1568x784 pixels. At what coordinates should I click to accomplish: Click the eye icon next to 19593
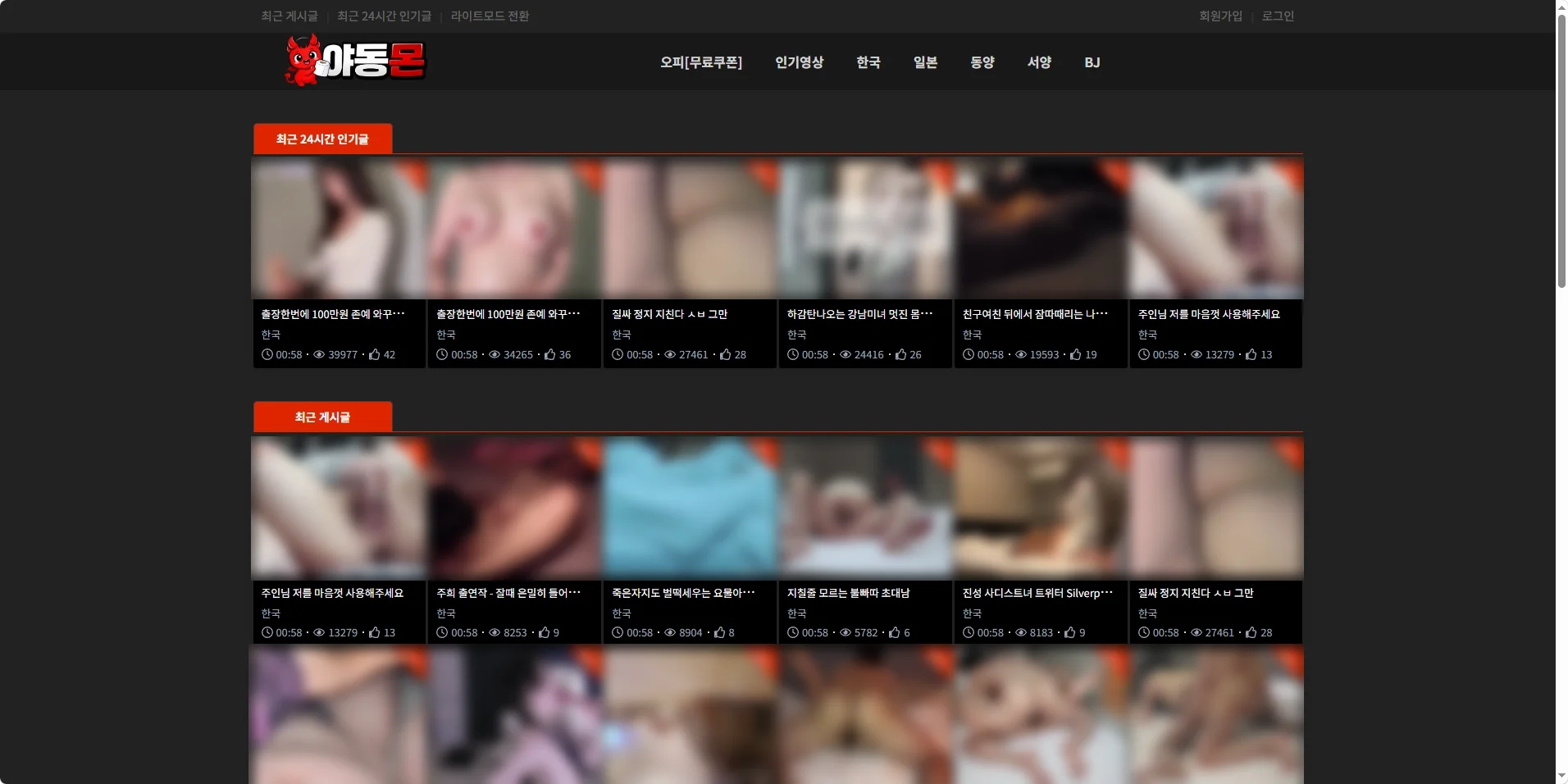pos(1021,355)
